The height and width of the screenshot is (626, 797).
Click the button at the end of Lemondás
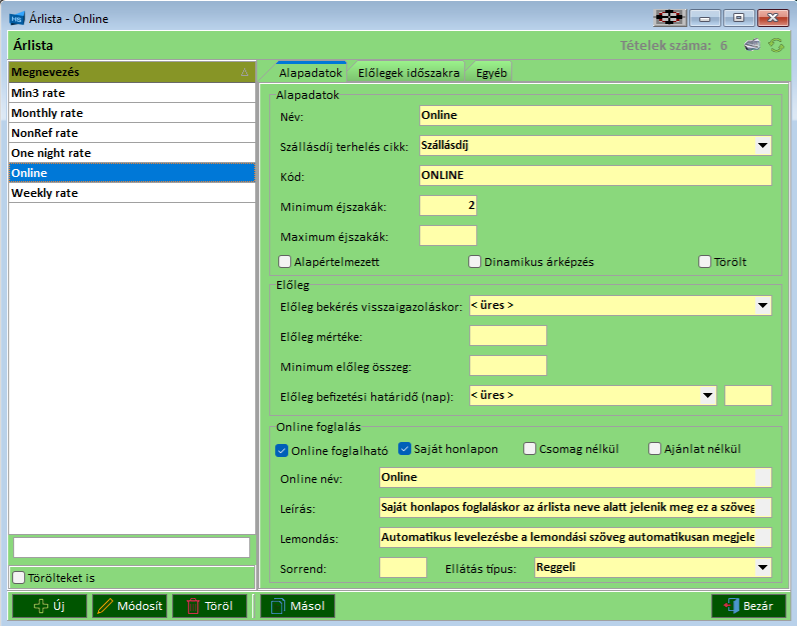click(x=763, y=538)
